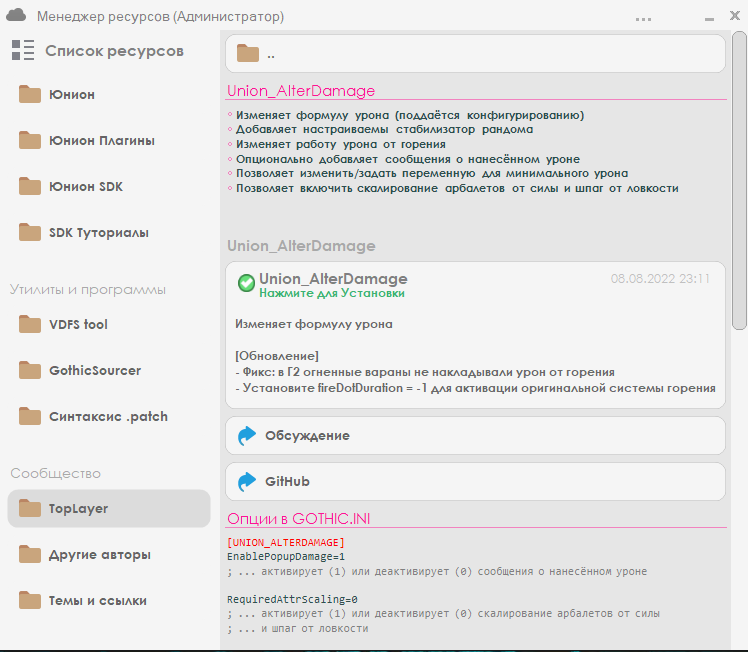Viewport: 748px width, 652px height.
Task: Click the vertical scrollbar thumb
Action: (x=739, y=180)
